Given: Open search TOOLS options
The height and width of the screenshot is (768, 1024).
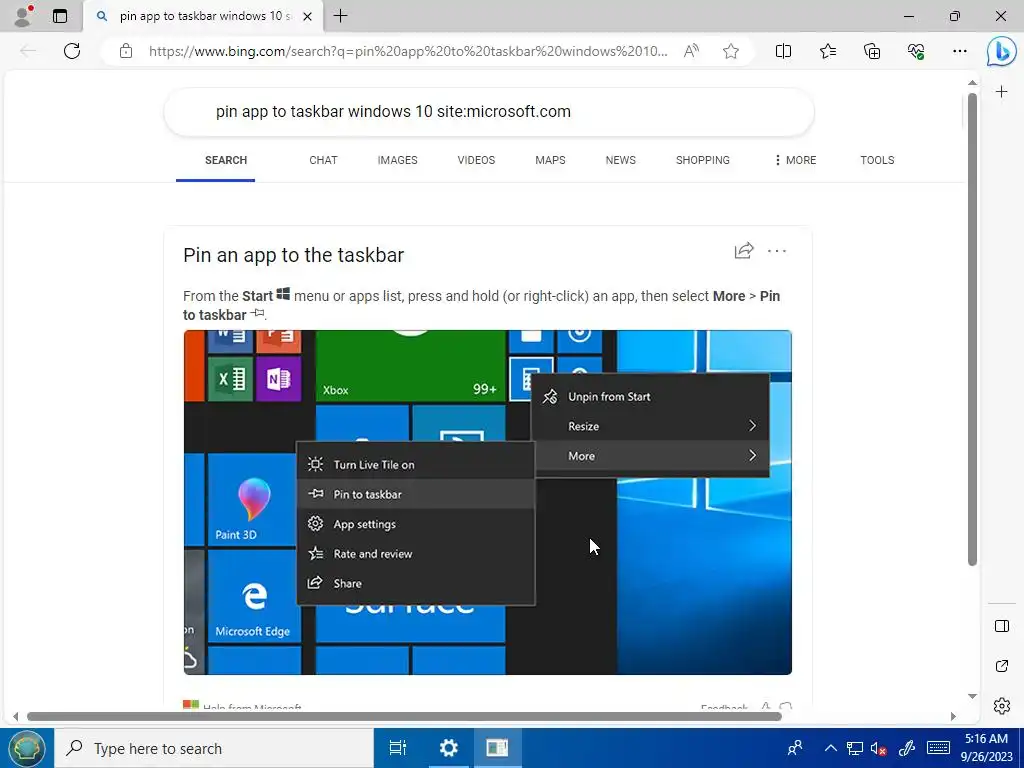Looking at the screenshot, I should [x=877, y=160].
